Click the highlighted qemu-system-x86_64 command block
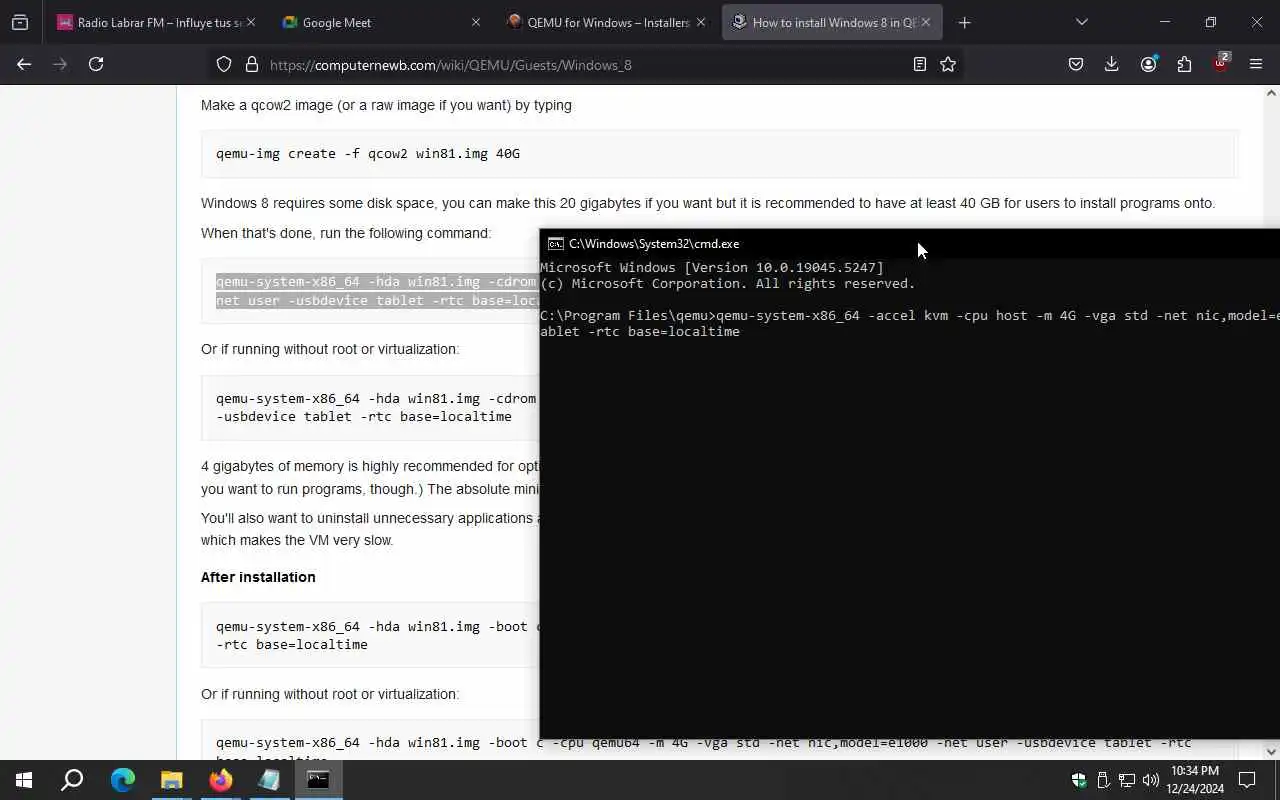1280x800 pixels. click(377, 291)
